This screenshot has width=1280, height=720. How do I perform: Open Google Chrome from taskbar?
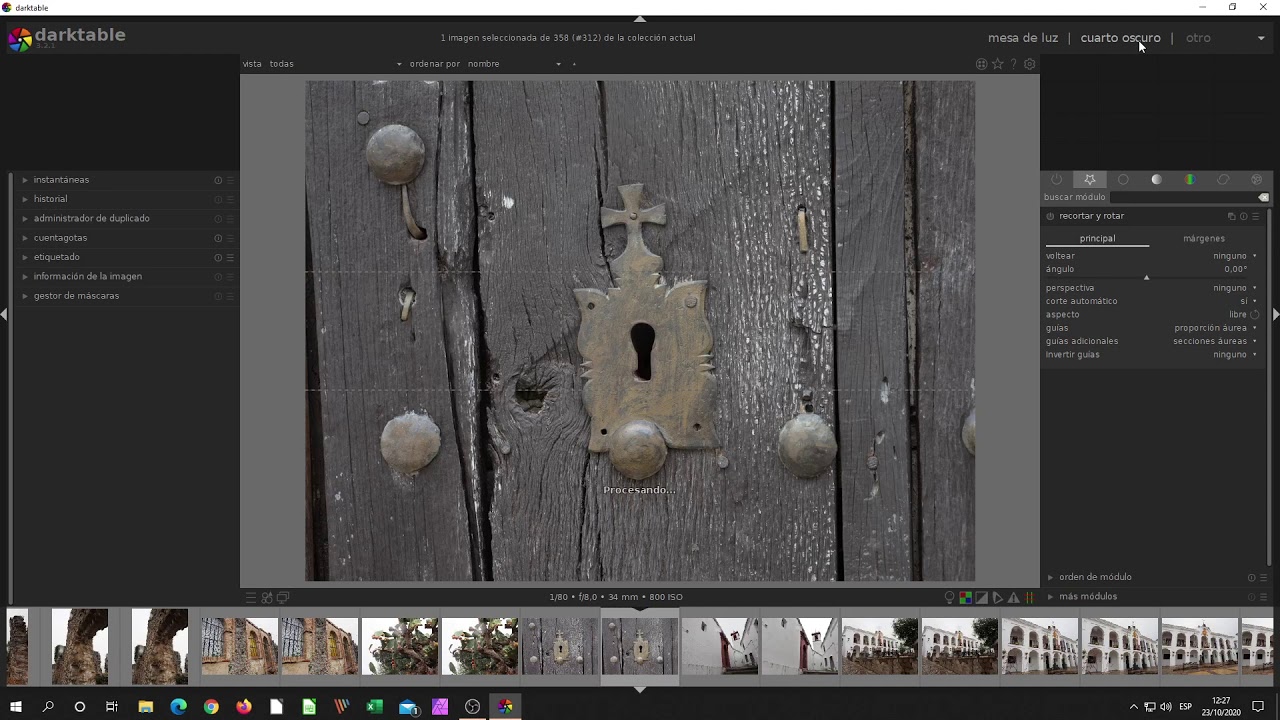(x=211, y=707)
